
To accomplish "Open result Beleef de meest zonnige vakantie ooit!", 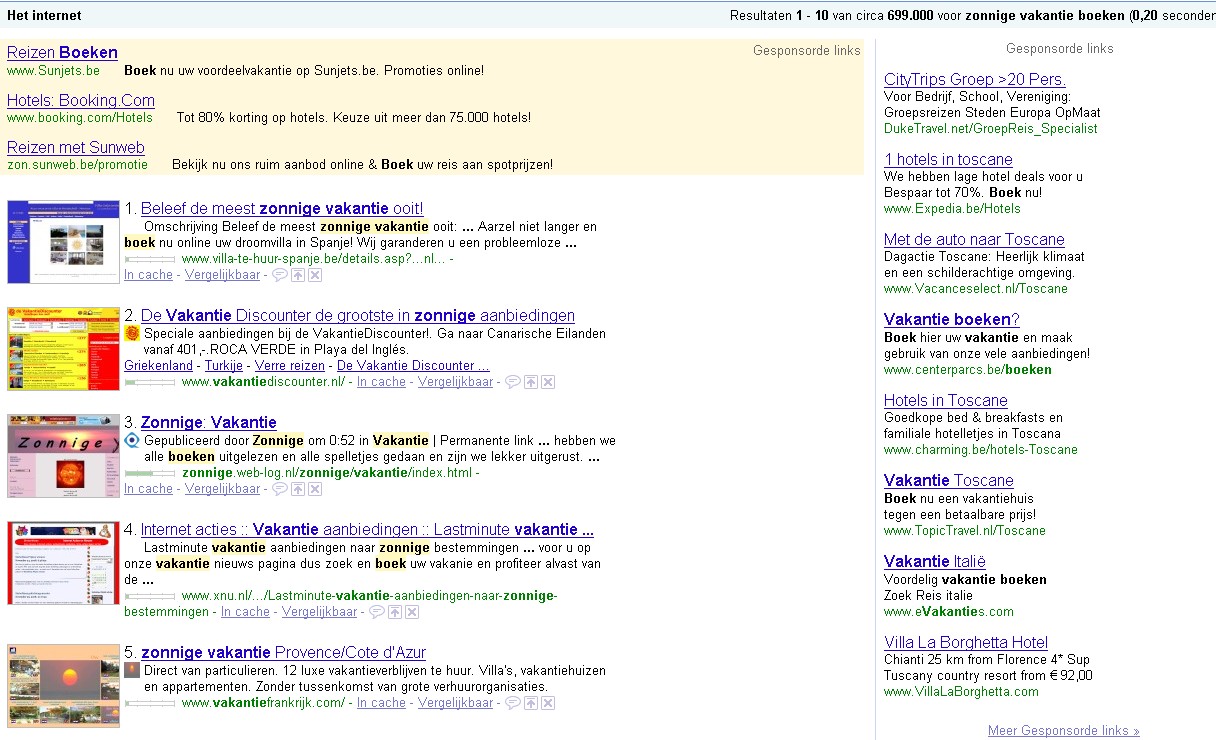I will pos(282,208).
